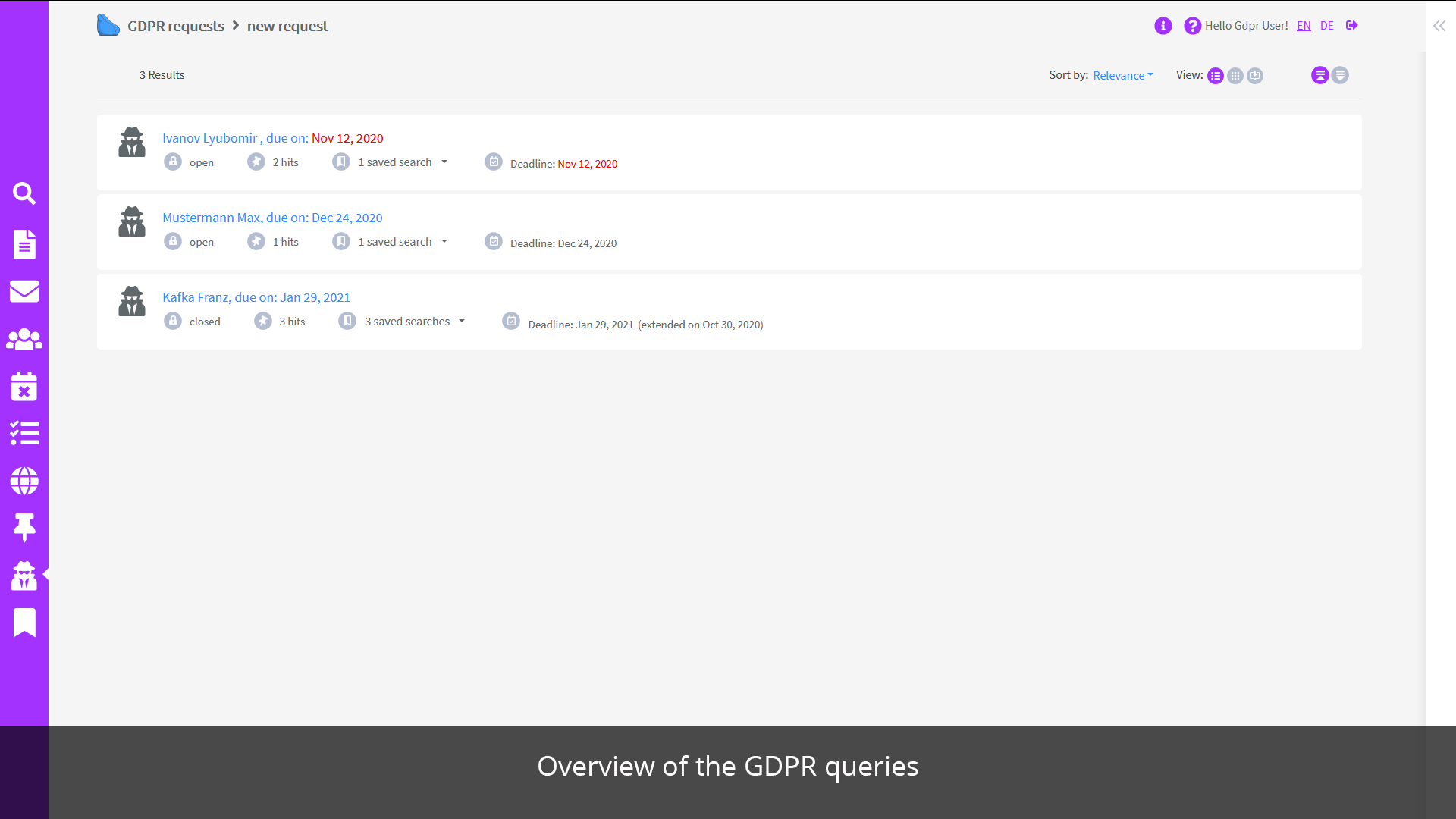The height and width of the screenshot is (819, 1456).
Task: Click the logout icon in the header
Action: click(1352, 25)
